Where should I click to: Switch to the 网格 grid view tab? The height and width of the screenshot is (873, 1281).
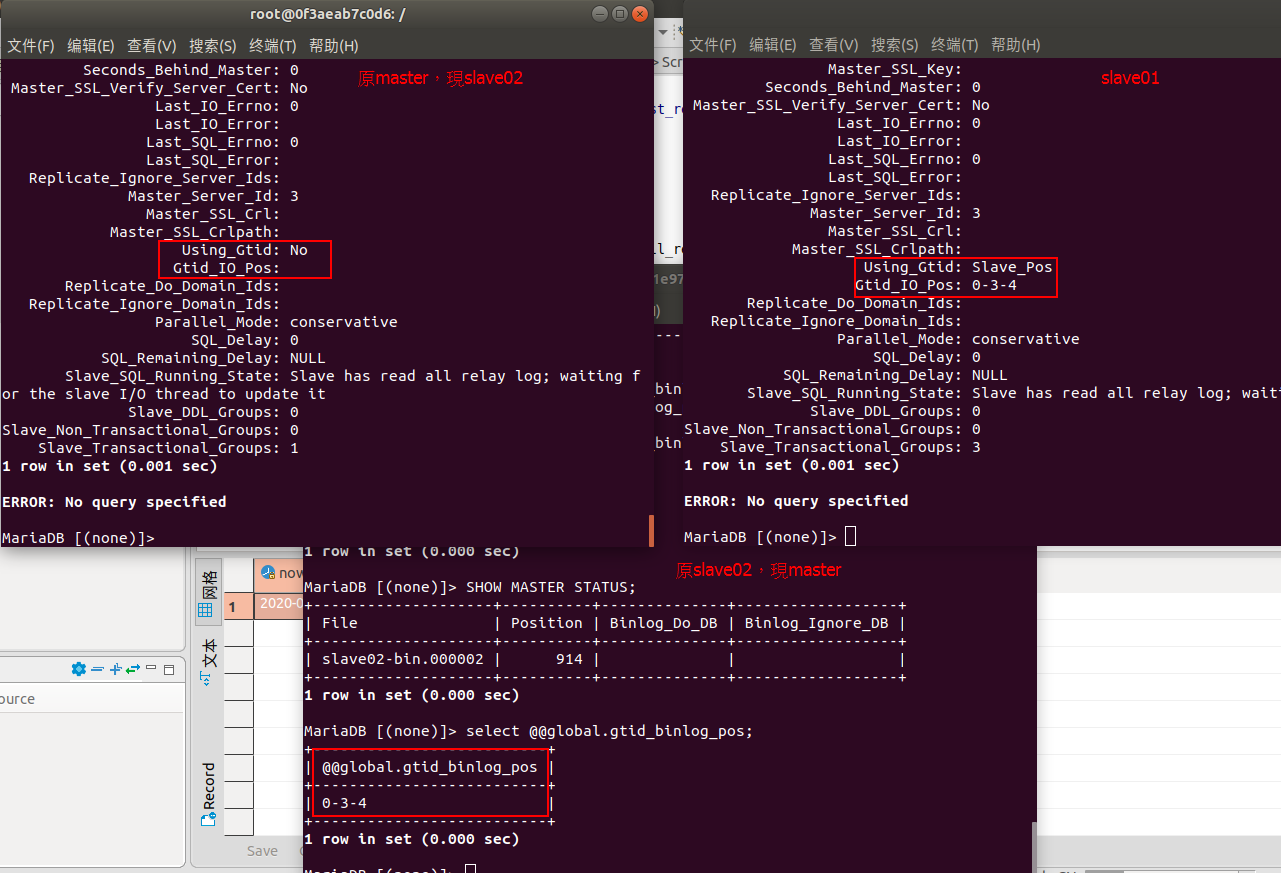tap(206, 592)
